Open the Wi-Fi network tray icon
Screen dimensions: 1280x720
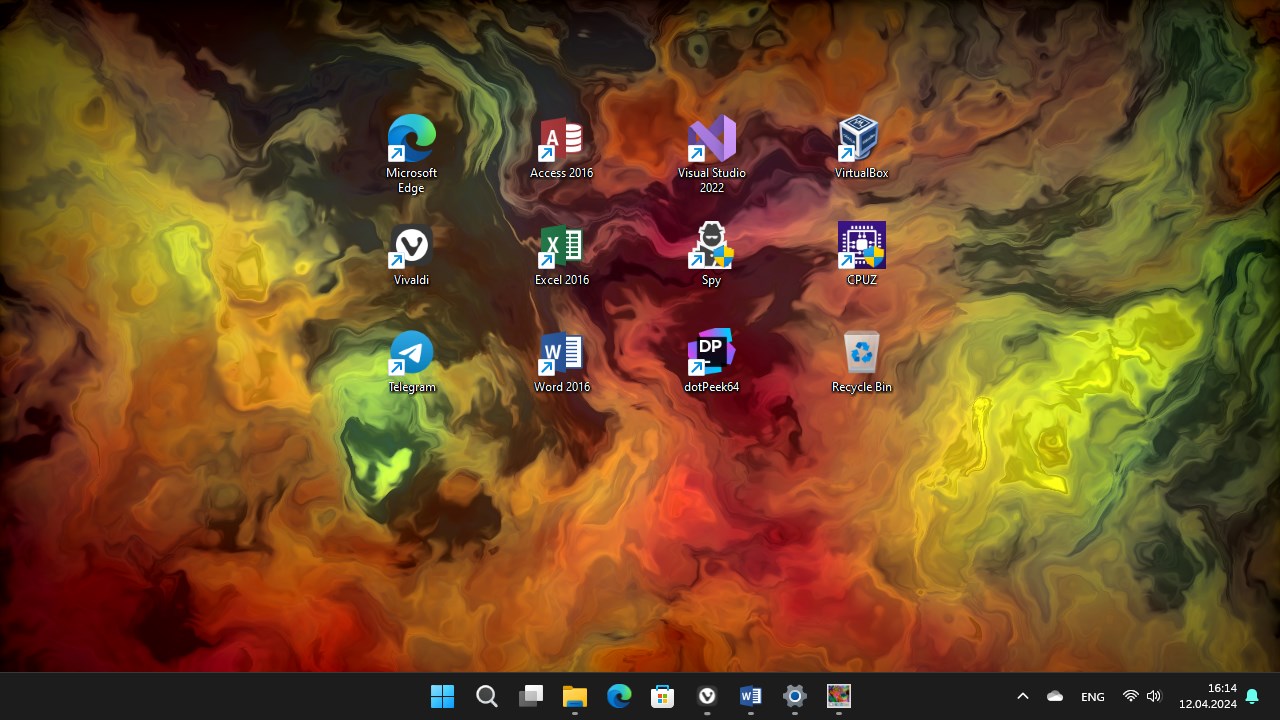point(1131,696)
